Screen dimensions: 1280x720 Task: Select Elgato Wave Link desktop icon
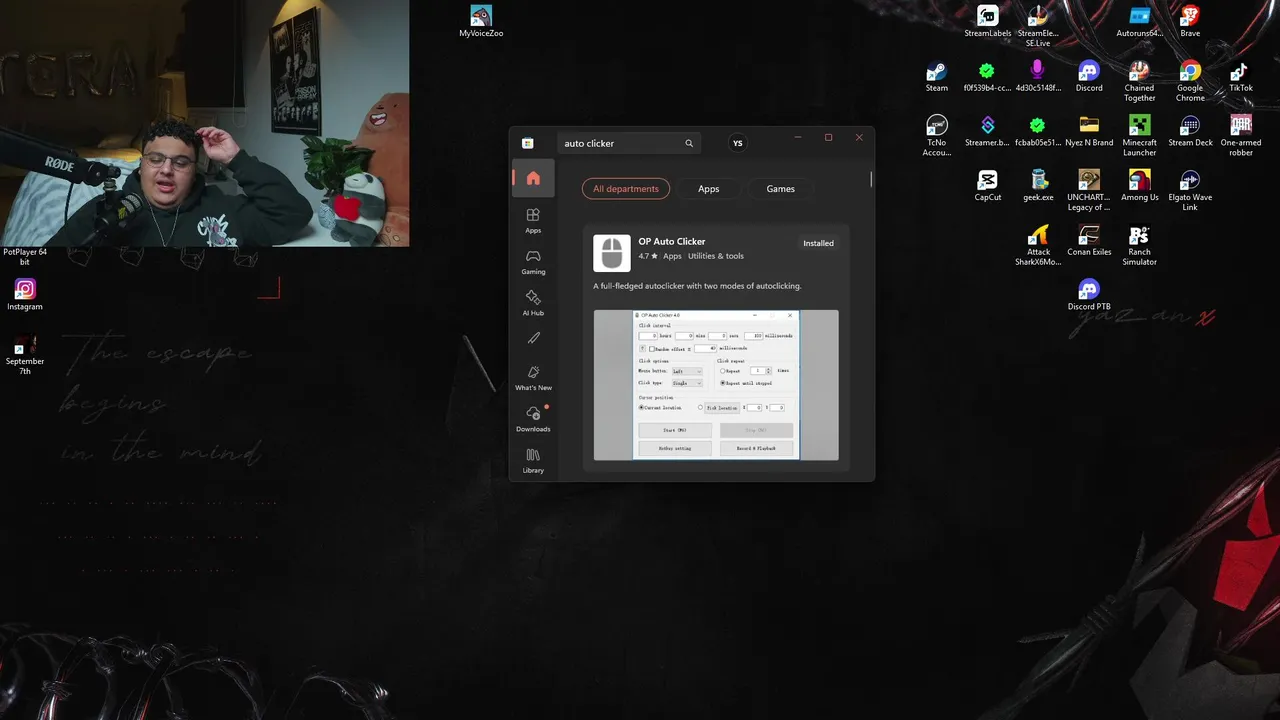[x=1190, y=190]
